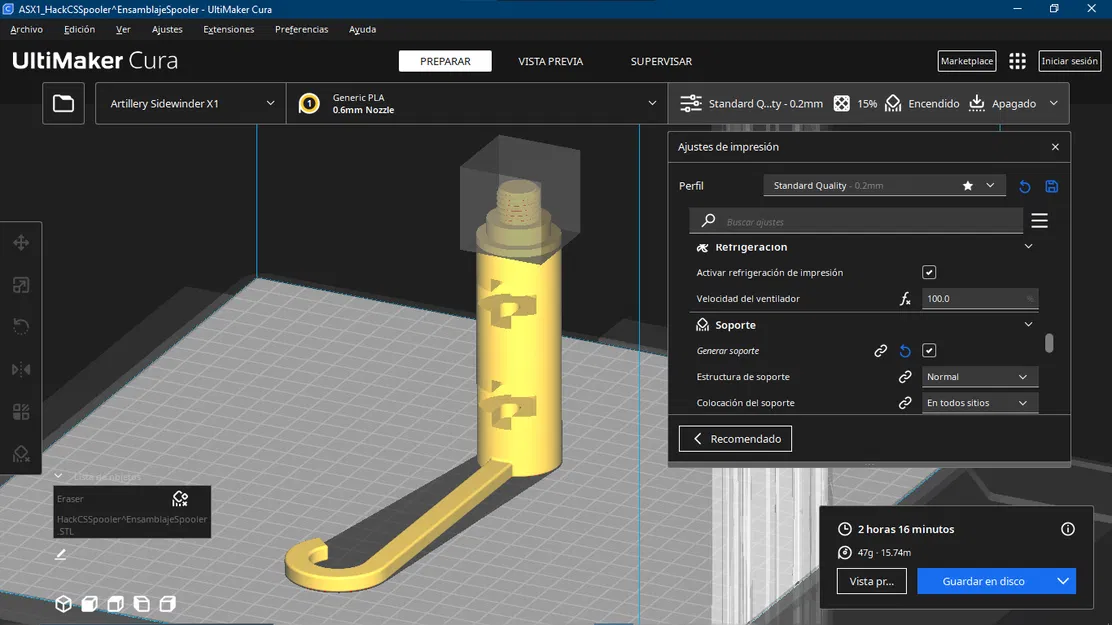Click the settings list scrollbar

(x=1049, y=343)
